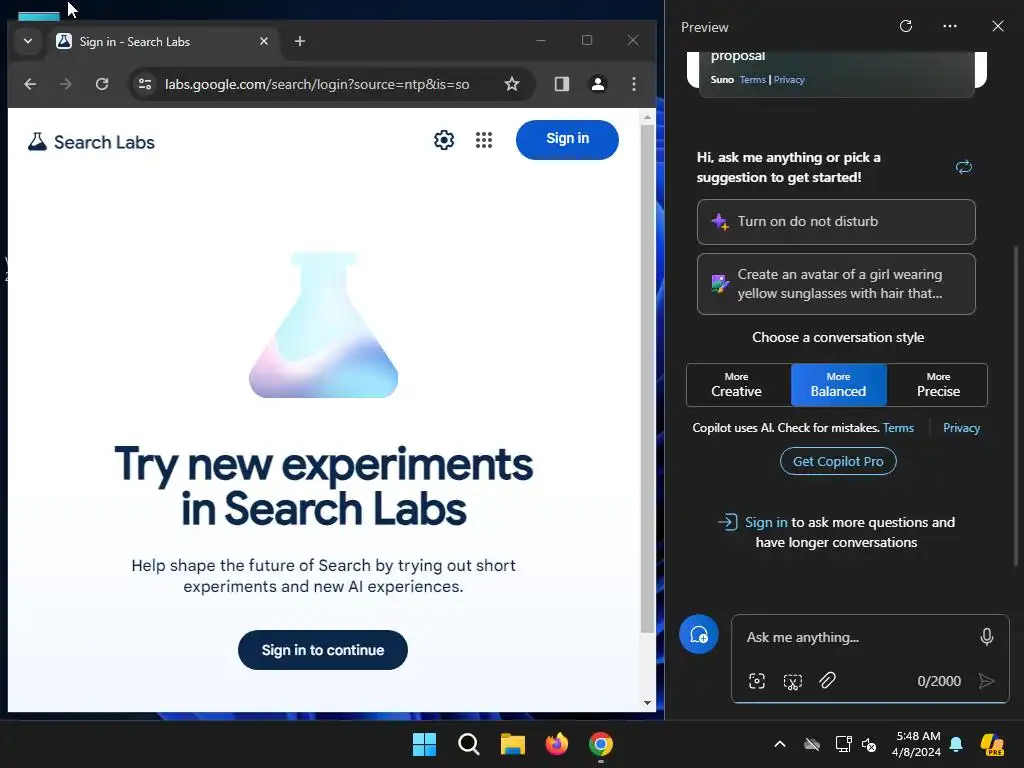
Task: Click the Search Labs logo
Action: 91,142
